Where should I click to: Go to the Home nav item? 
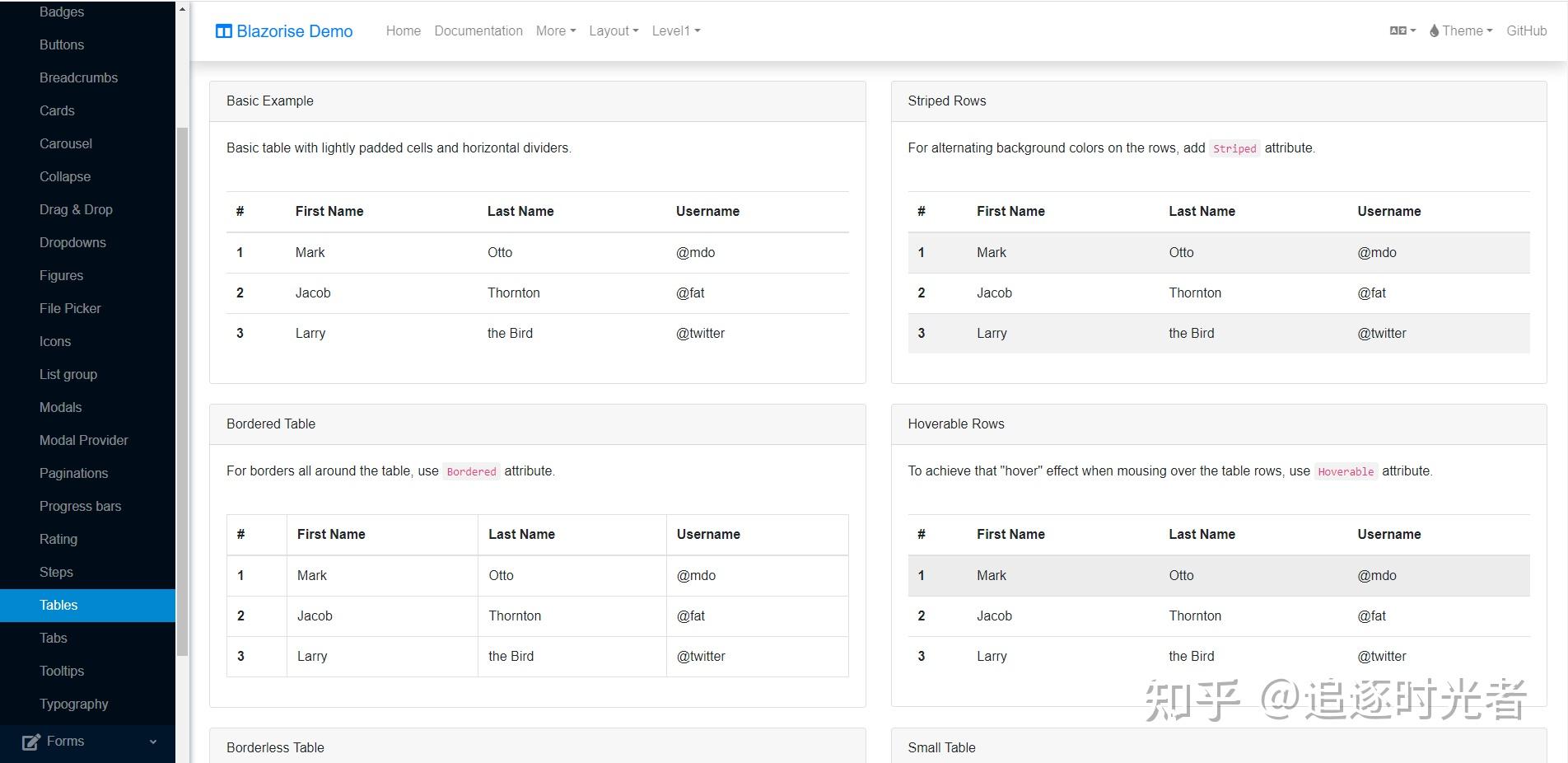pyautogui.click(x=403, y=31)
